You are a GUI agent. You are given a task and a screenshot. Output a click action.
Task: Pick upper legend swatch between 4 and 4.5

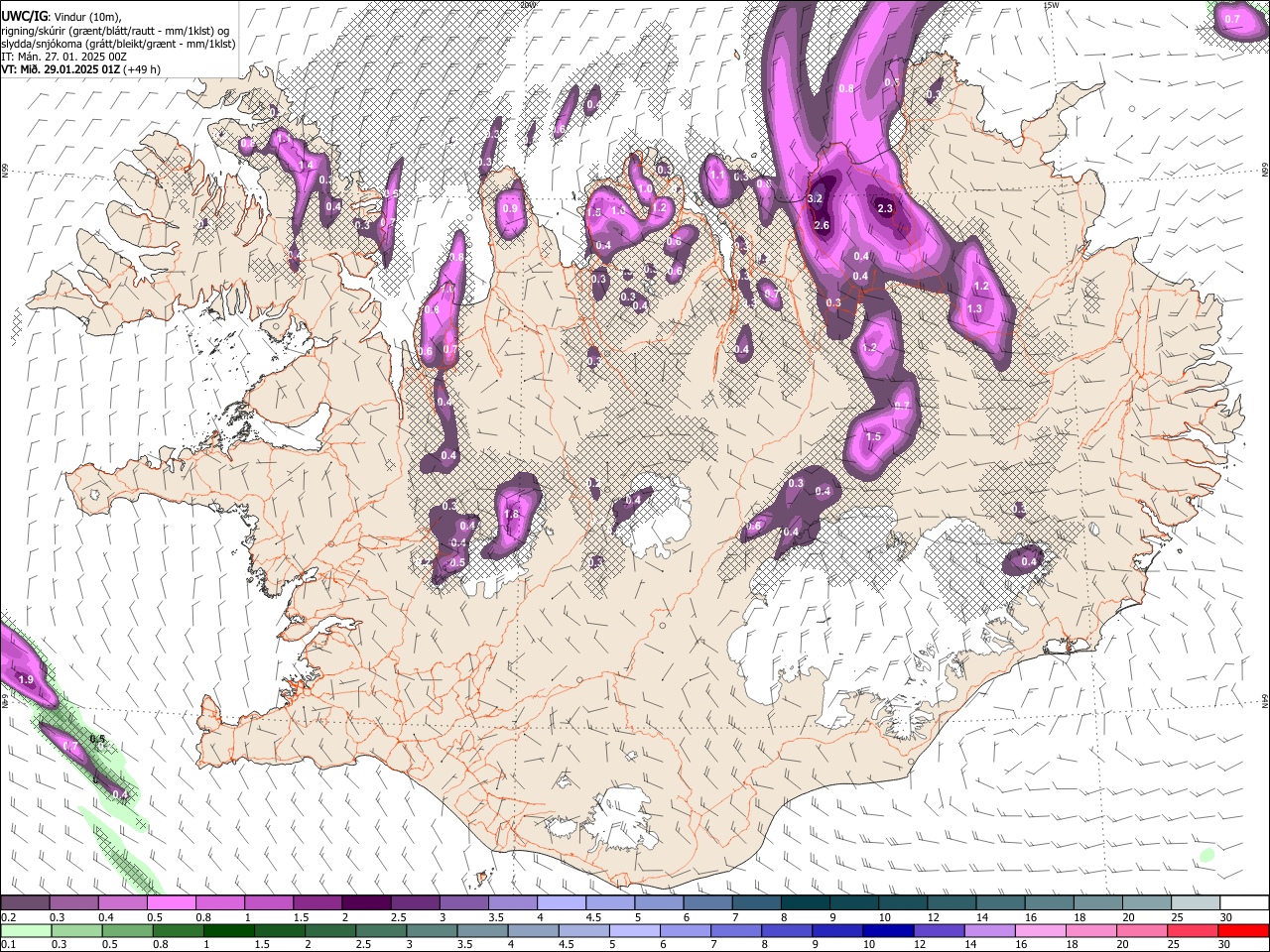(x=562, y=902)
